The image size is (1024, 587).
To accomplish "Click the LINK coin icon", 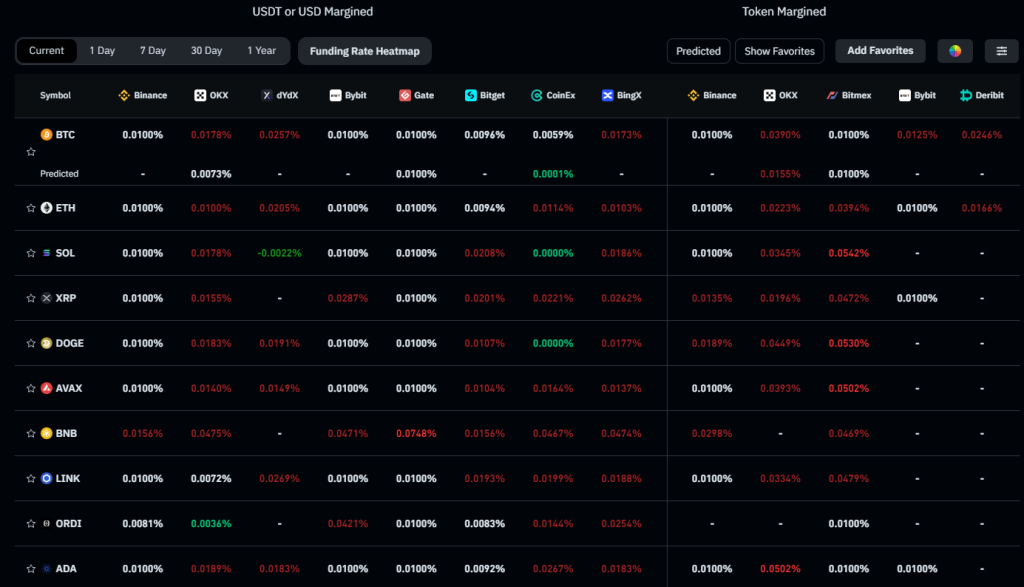I will pyautogui.click(x=46, y=478).
